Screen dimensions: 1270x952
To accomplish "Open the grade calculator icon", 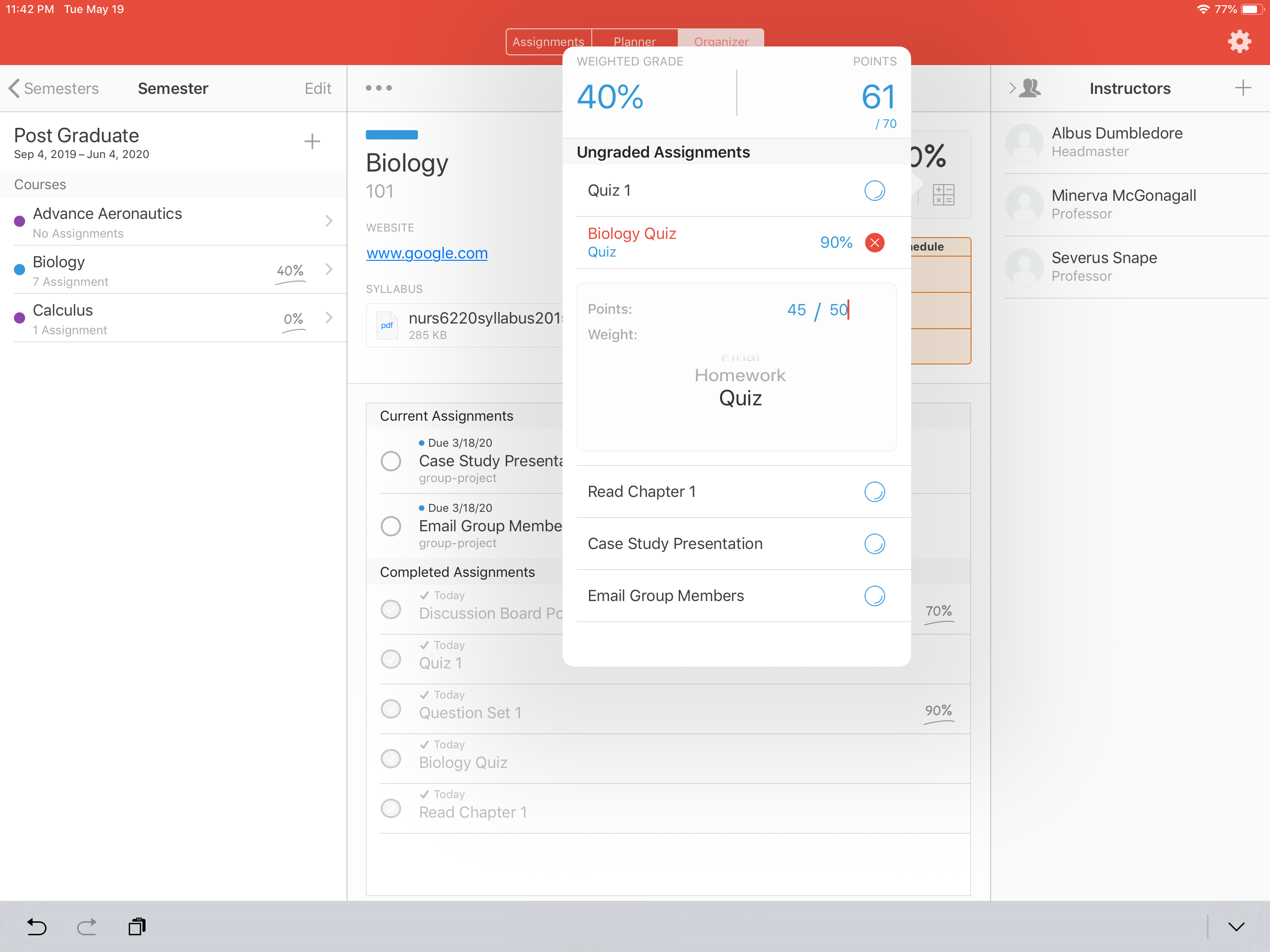I will [x=943, y=195].
